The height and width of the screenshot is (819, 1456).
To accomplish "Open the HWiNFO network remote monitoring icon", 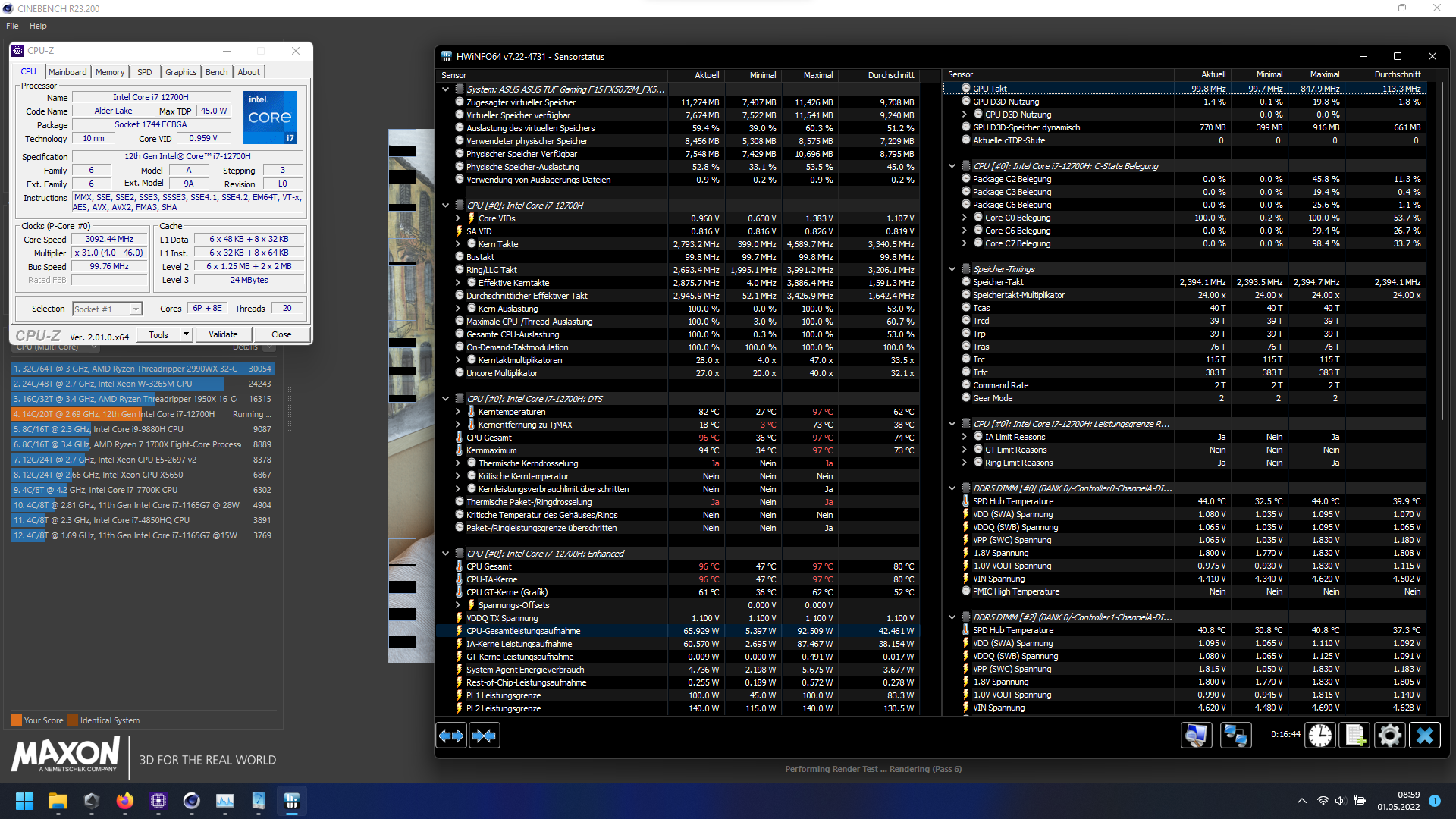I will click(1235, 736).
